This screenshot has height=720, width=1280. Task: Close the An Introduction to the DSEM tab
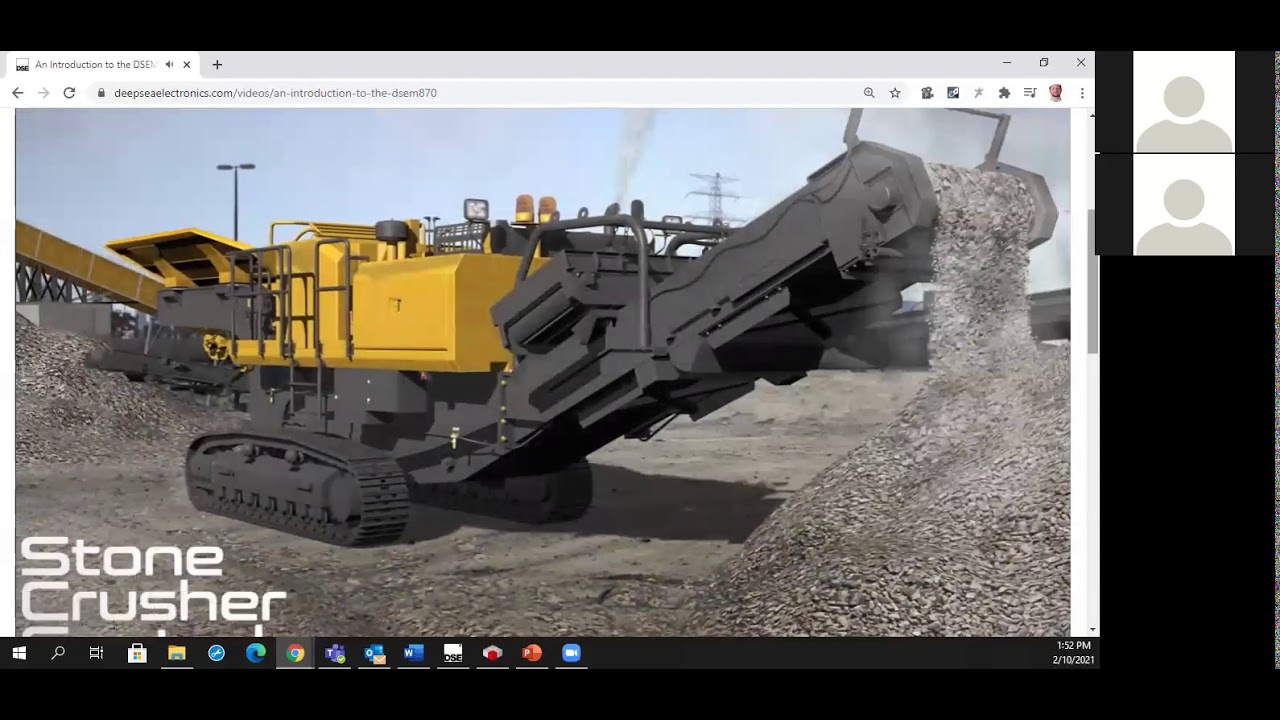pos(187,65)
